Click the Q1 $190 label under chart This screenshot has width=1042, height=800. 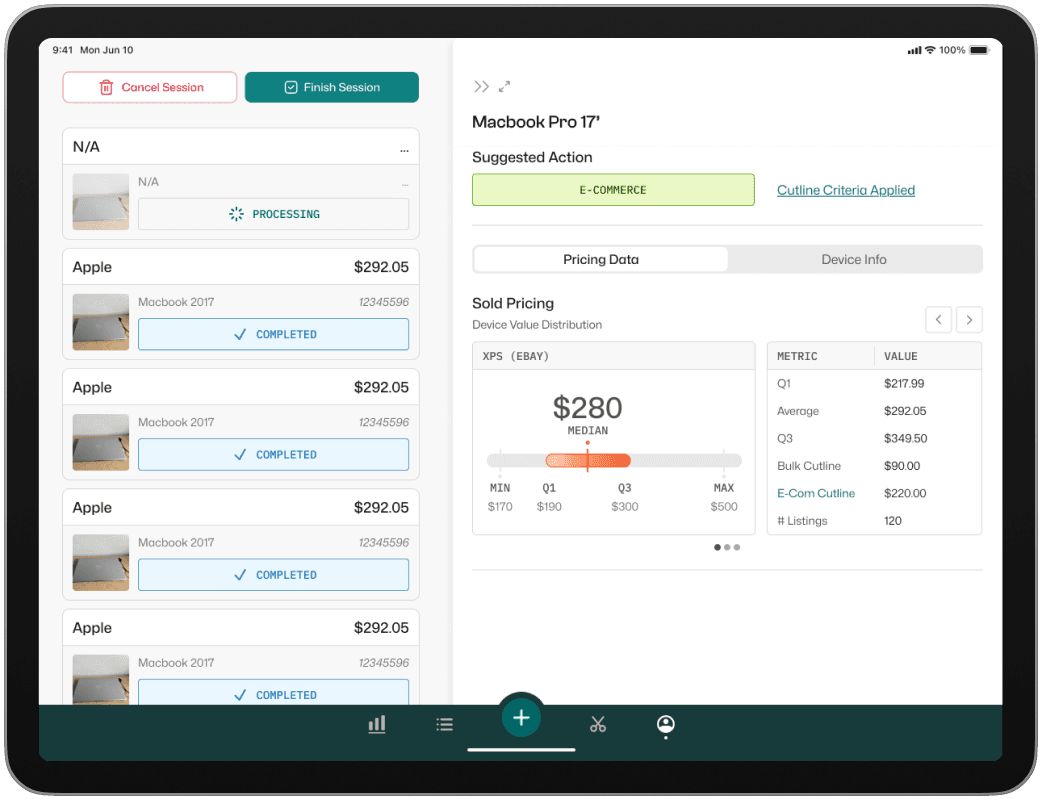coord(549,497)
